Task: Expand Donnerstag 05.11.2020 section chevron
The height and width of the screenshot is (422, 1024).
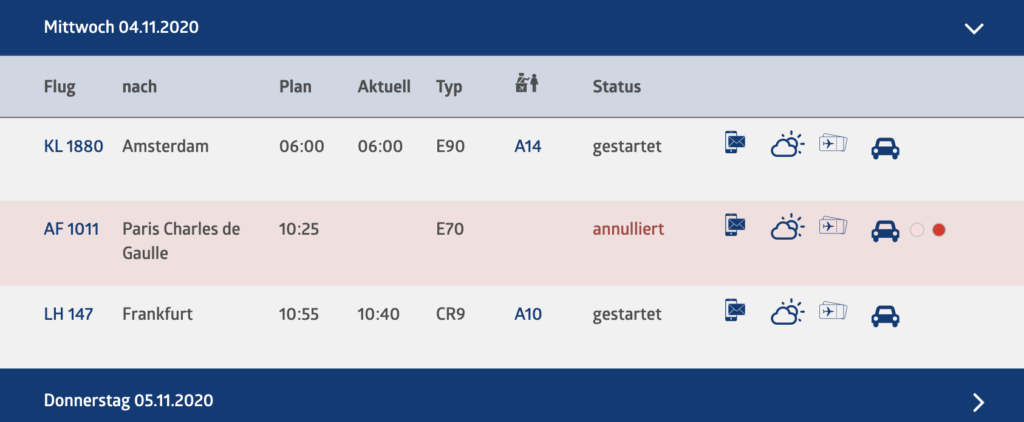Action: tap(978, 401)
